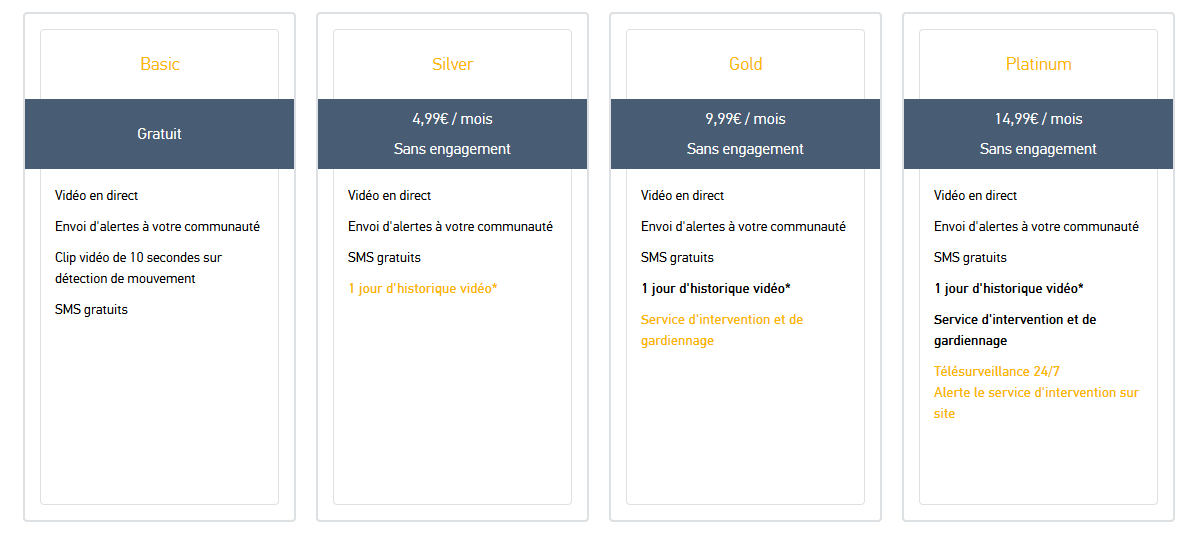Click Envoi d'alertes in the Gold card
1200x533 pixels.
tap(743, 227)
